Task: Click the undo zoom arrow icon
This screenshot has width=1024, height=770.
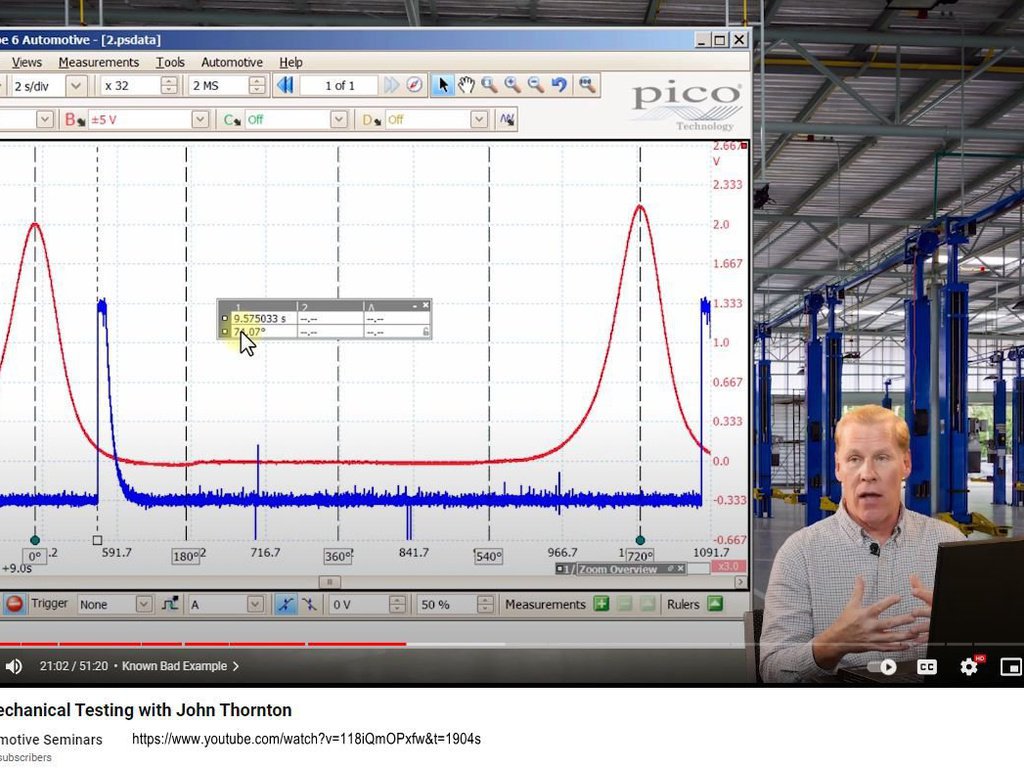Action: pos(560,85)
